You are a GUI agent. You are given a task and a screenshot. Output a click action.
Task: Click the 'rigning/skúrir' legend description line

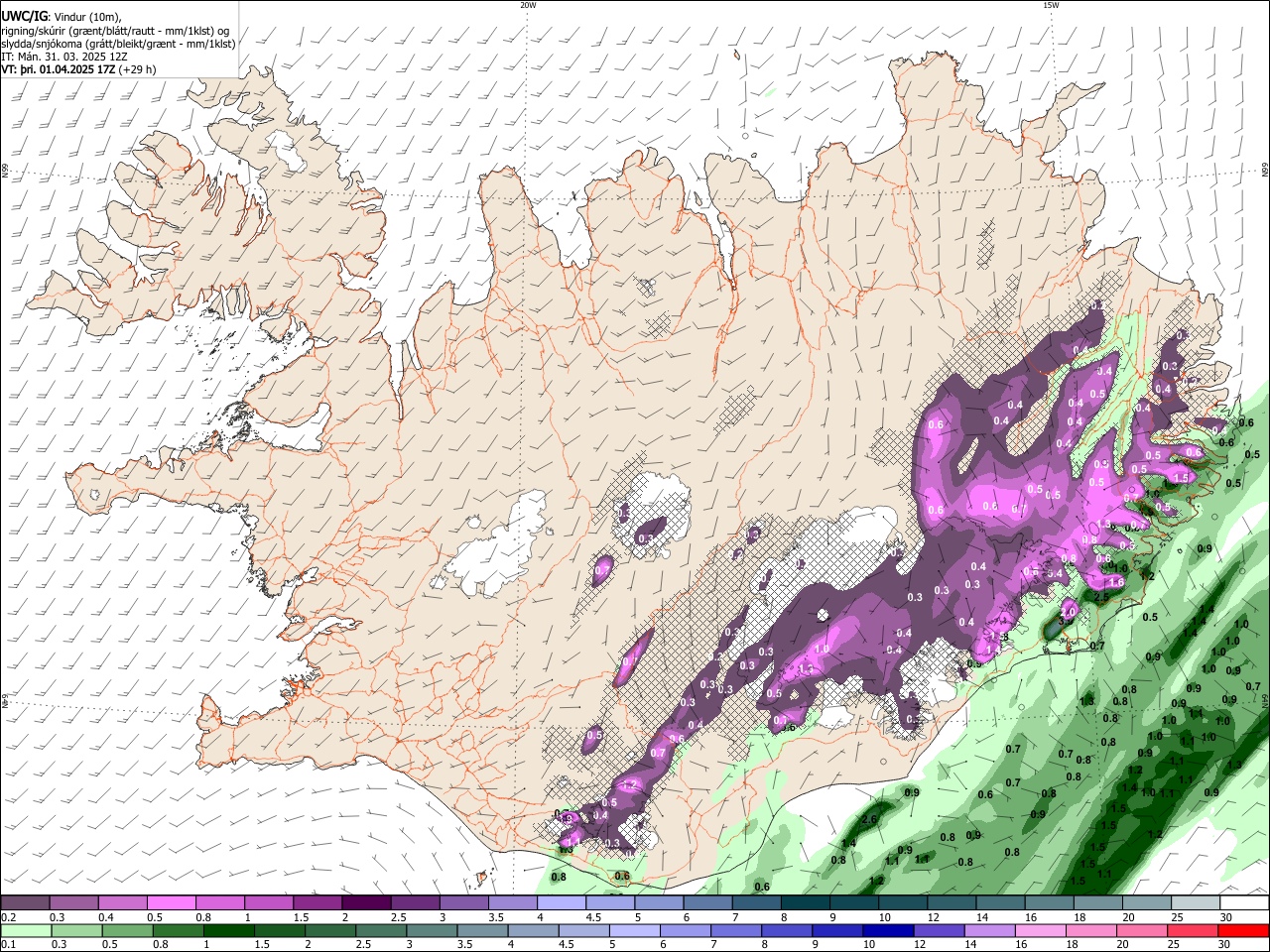coord(116,30)
